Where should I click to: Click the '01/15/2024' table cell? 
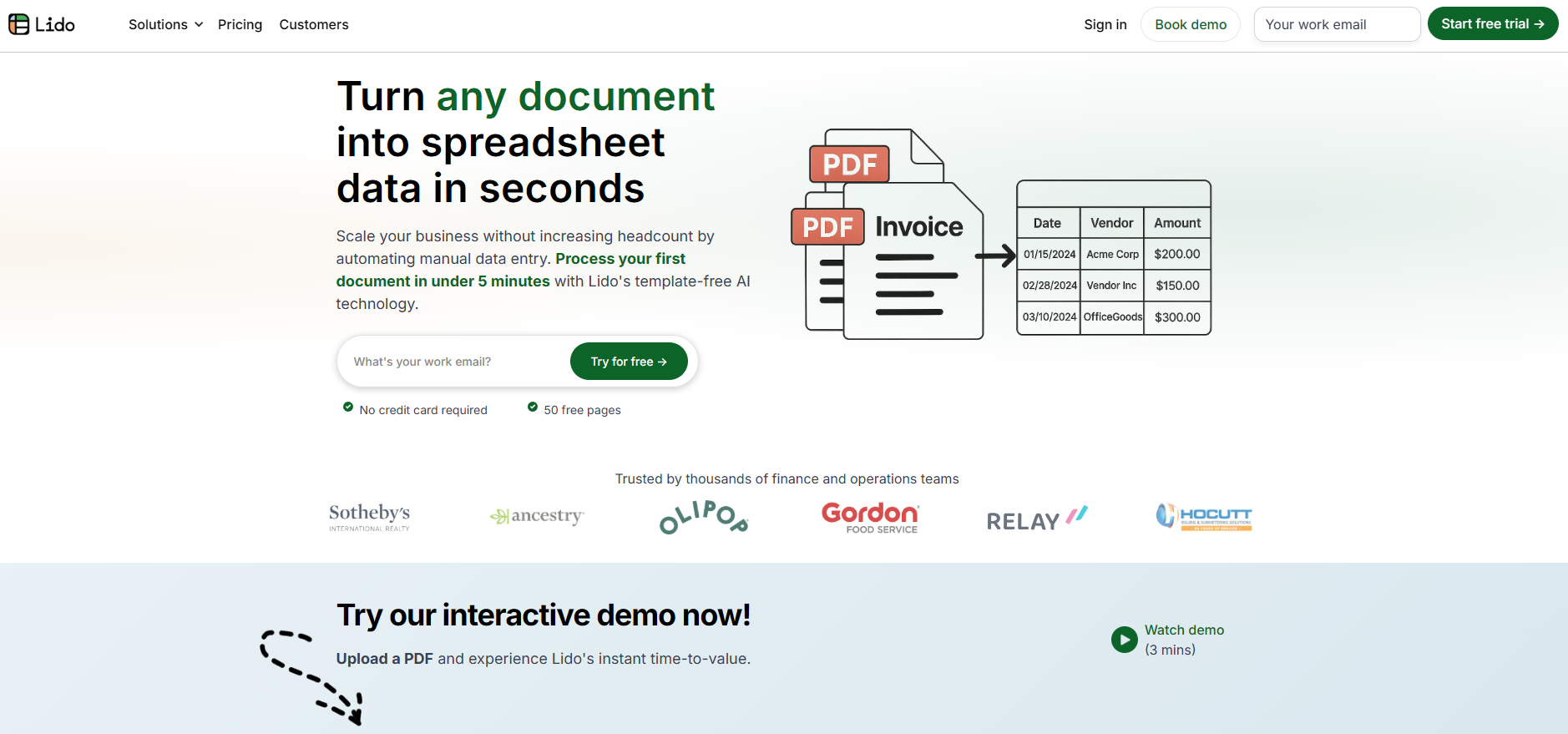coord(1049,254)
